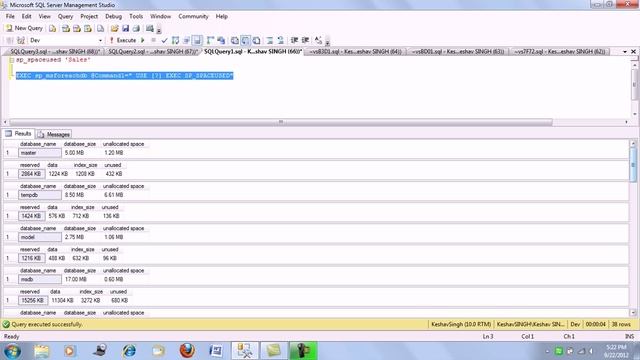The image size is (640, 360).
Task: Click the results pane vertical scrollbar thumb
Action: 633,164
